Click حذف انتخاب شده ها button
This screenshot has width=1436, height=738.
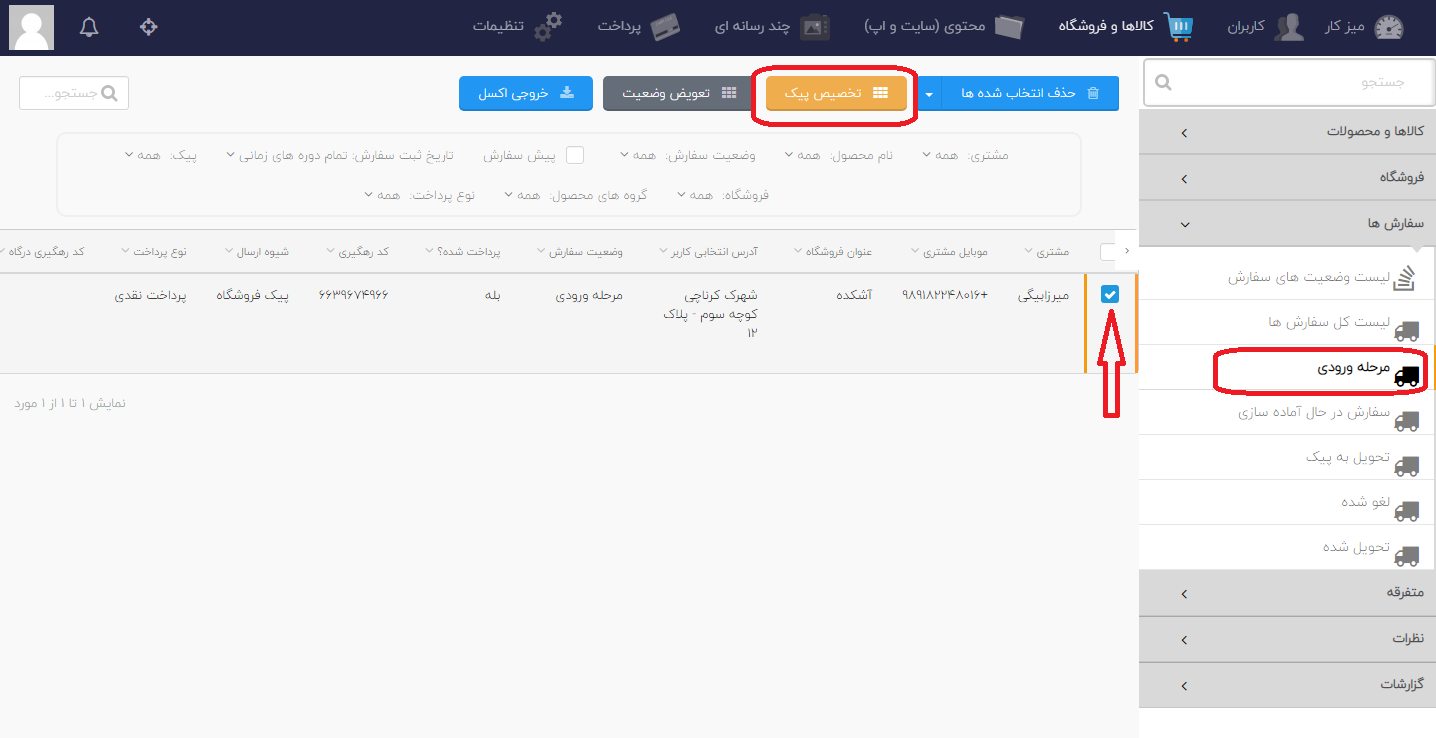pyautogui.click(x=1030, y=93)
